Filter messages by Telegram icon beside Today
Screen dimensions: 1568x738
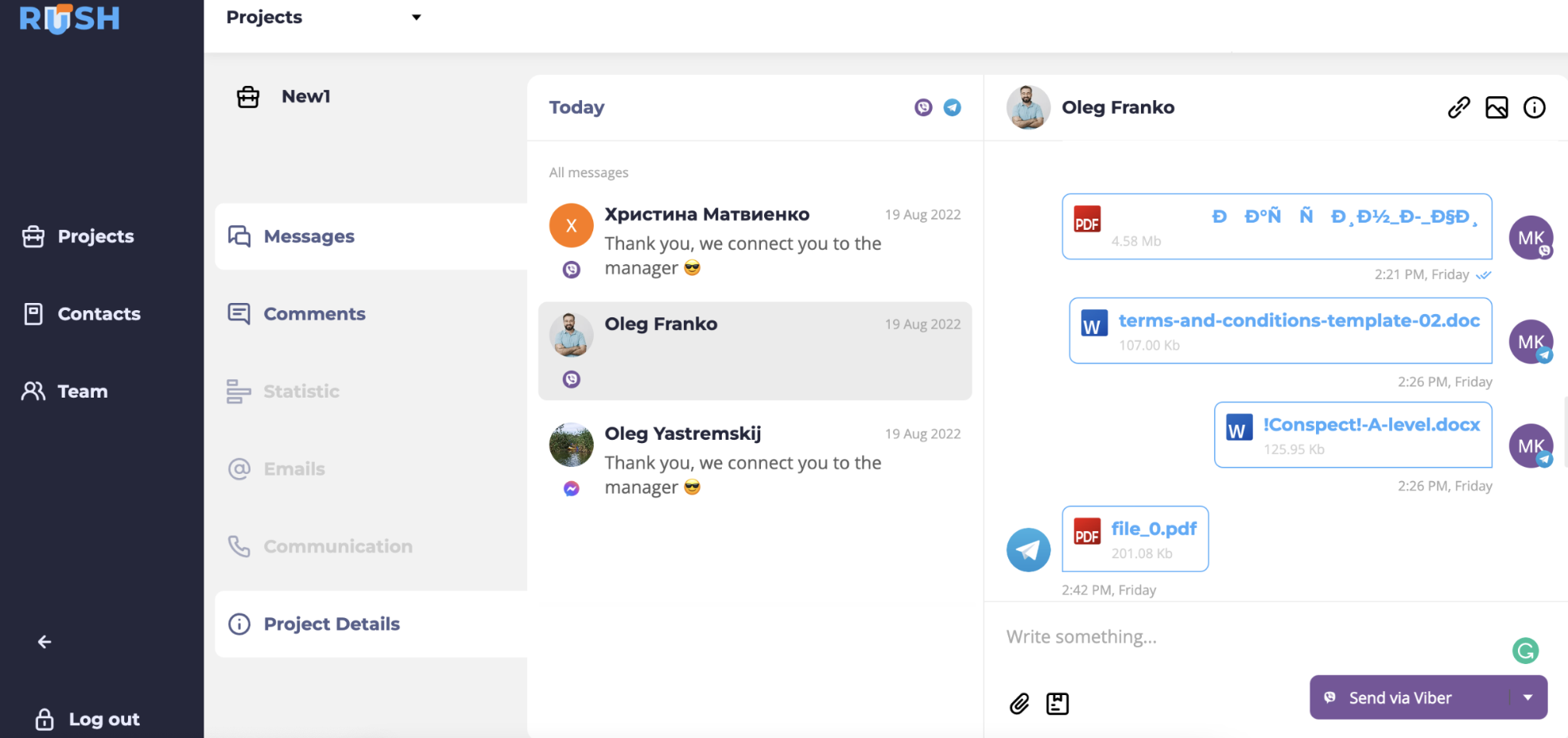click(x=952, y=107)
